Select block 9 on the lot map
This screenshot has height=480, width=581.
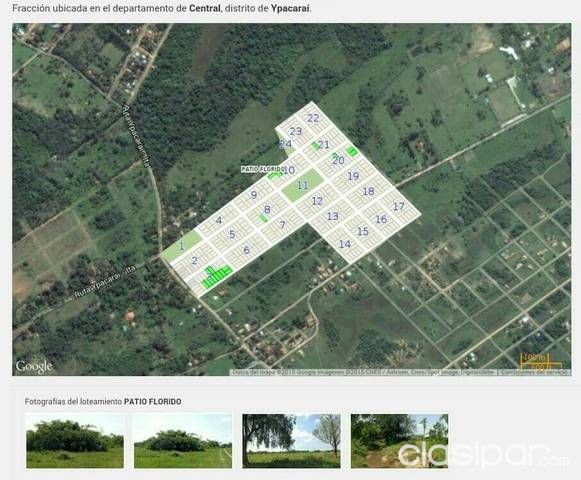(x=254, y=195)
